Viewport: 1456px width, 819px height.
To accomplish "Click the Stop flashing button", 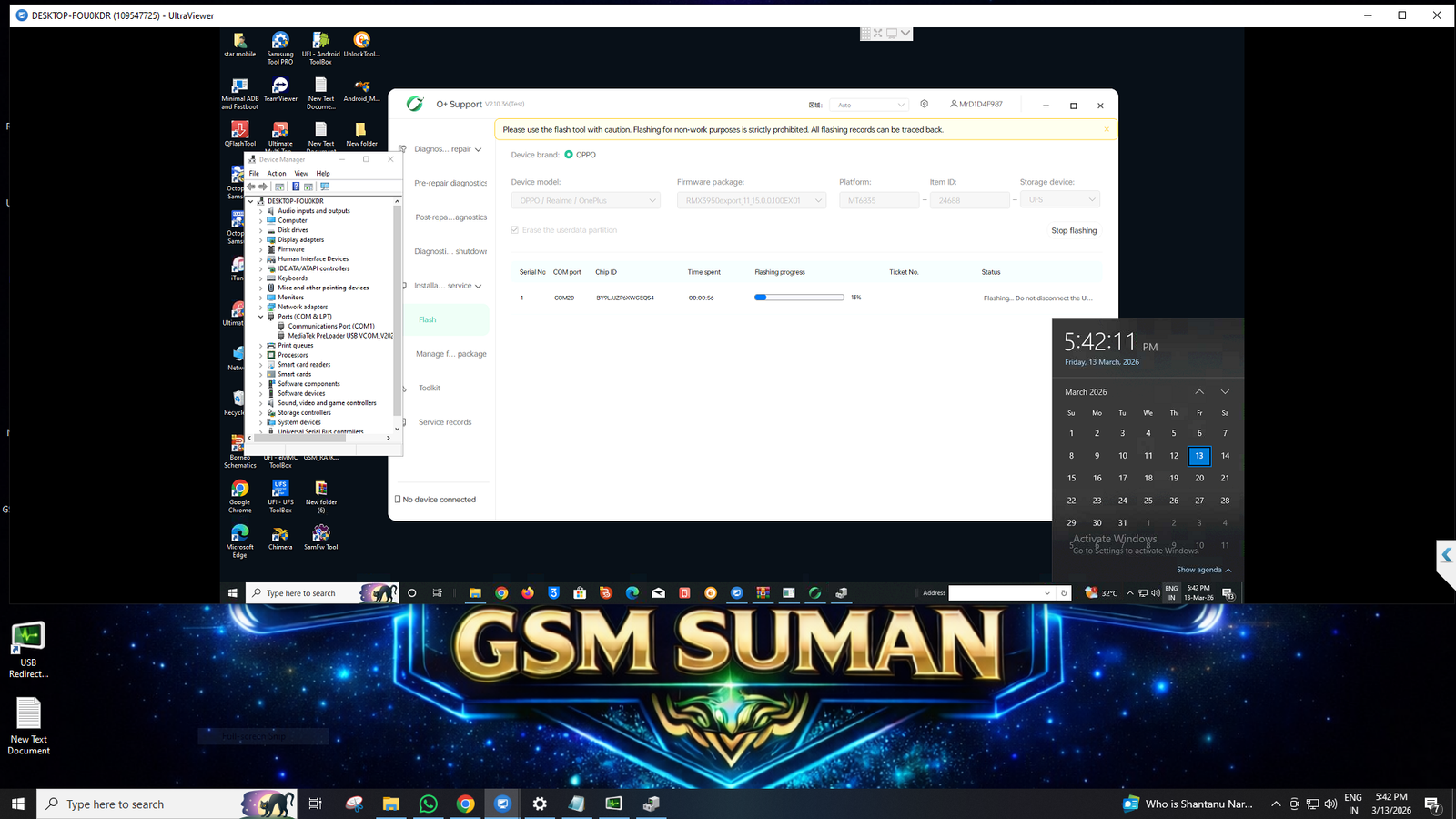I will coord(1074,231).
